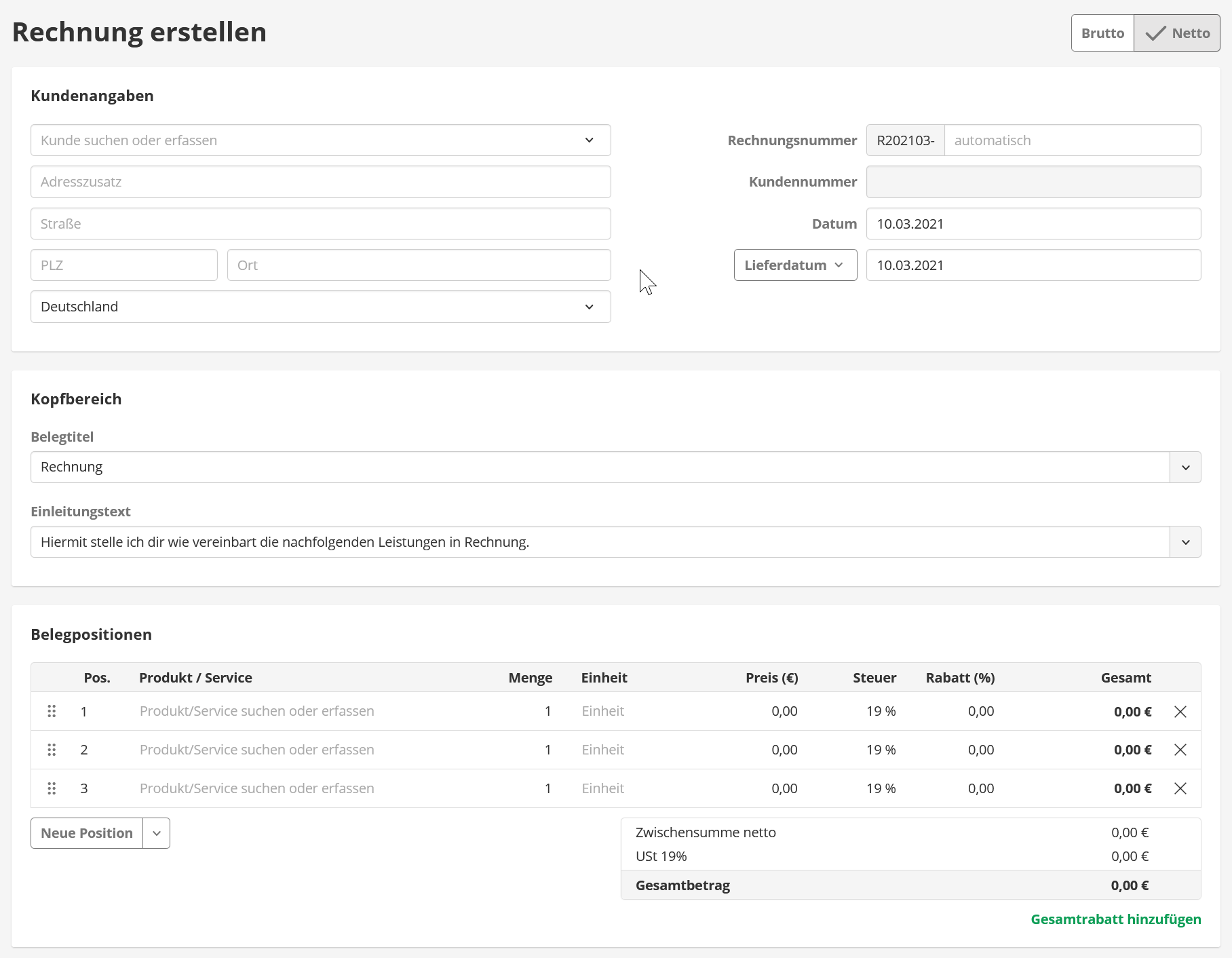Focus the Rechnungsnummer automatisch field
This screenshot has width=1232, height=958.
[1072, 140]
